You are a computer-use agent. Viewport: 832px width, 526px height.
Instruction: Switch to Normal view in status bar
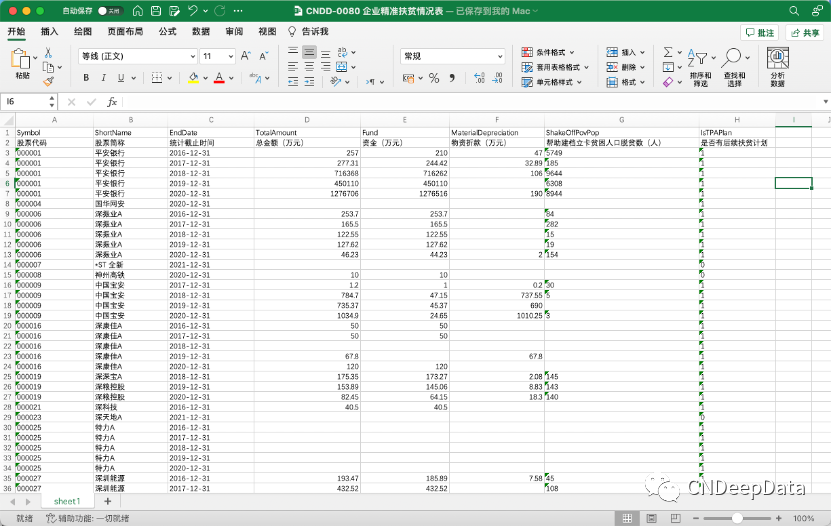point(627,518)
